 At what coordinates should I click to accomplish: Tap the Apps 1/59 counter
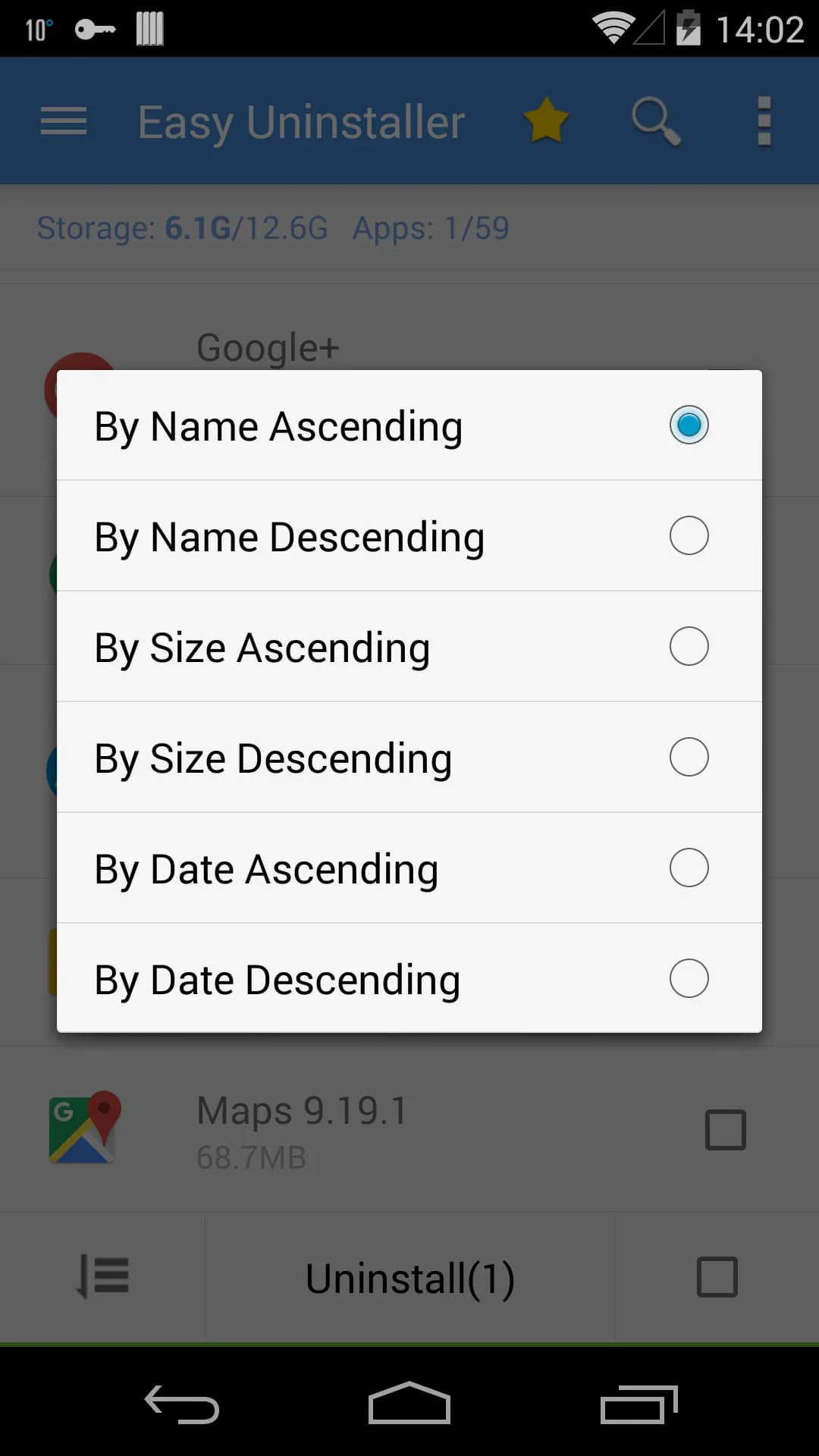[430, 228]
